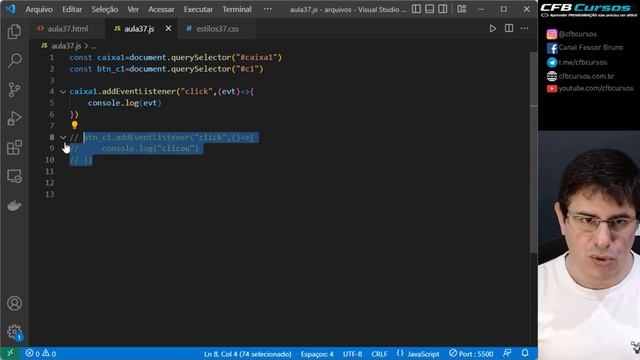
Task: Click the @cfbcursos Instagram link
Action: pos(572,34)
